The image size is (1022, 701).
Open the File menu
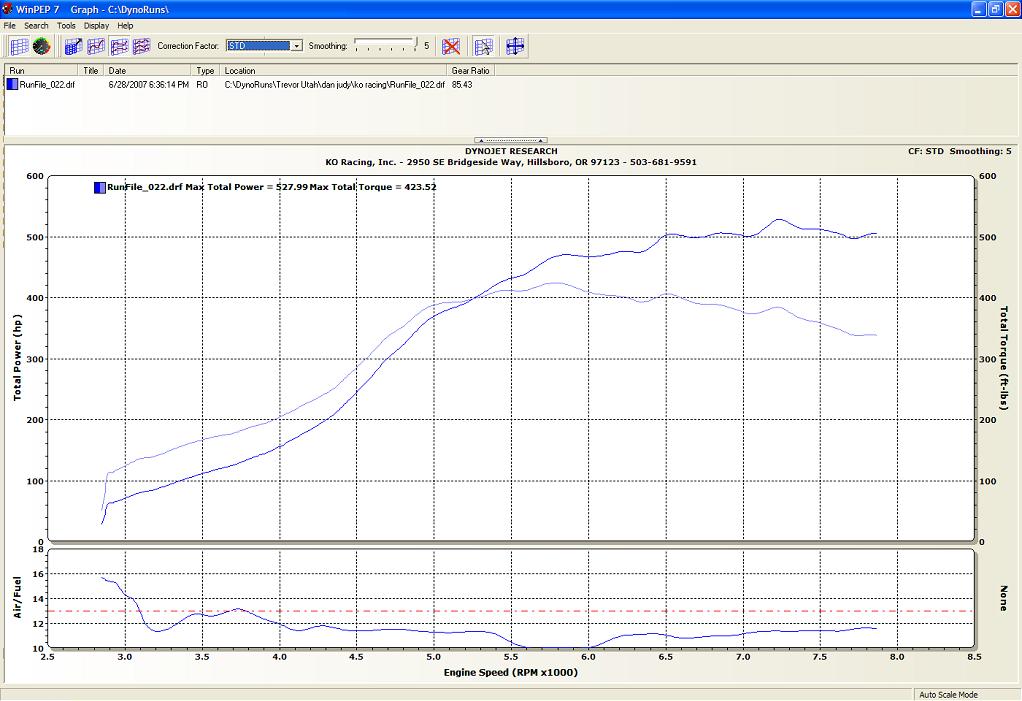pyautogui.click(x=10, y=25)
